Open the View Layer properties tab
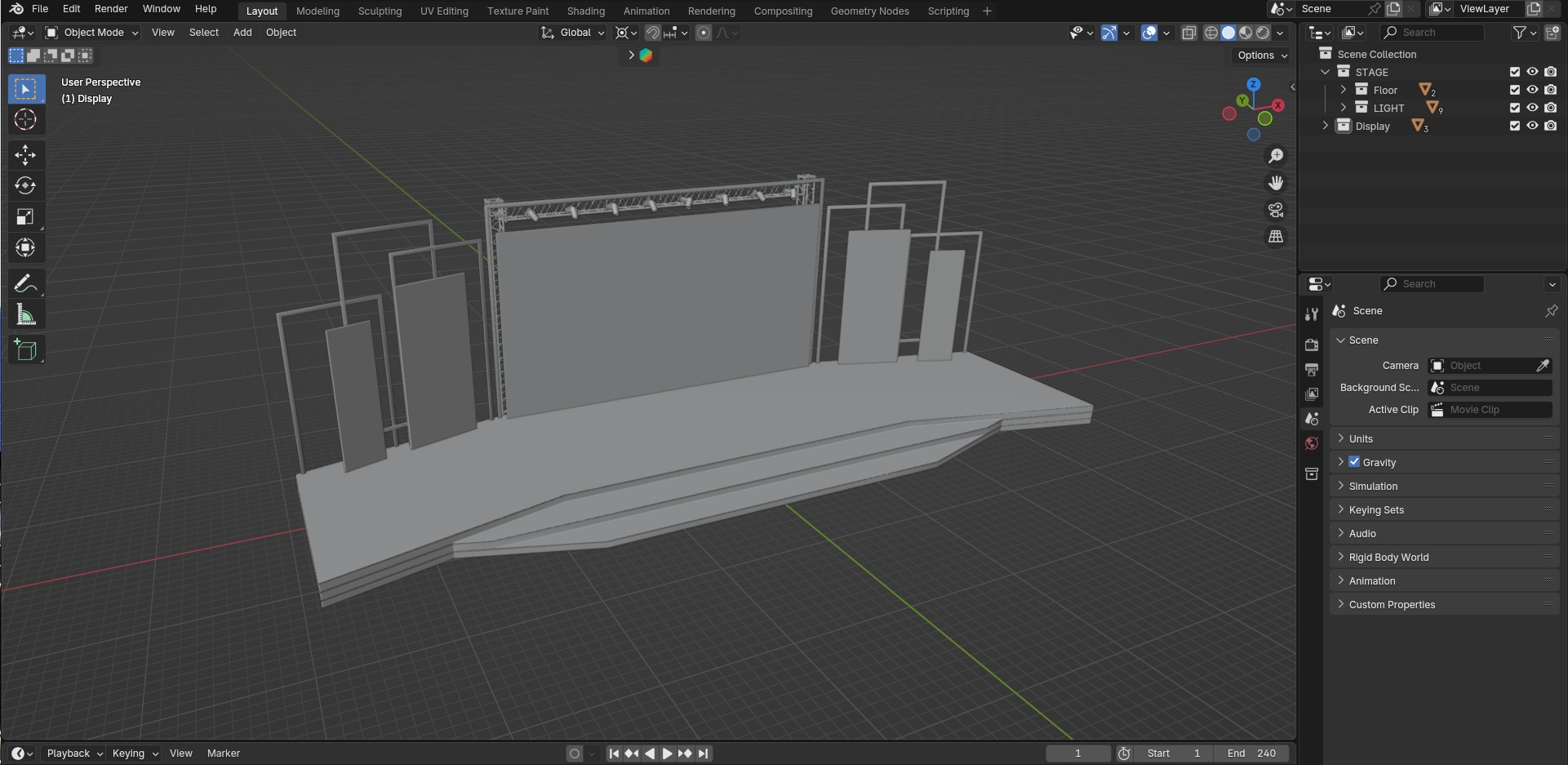This screenshot has width=1568, height=765. tap(1312, 394)
